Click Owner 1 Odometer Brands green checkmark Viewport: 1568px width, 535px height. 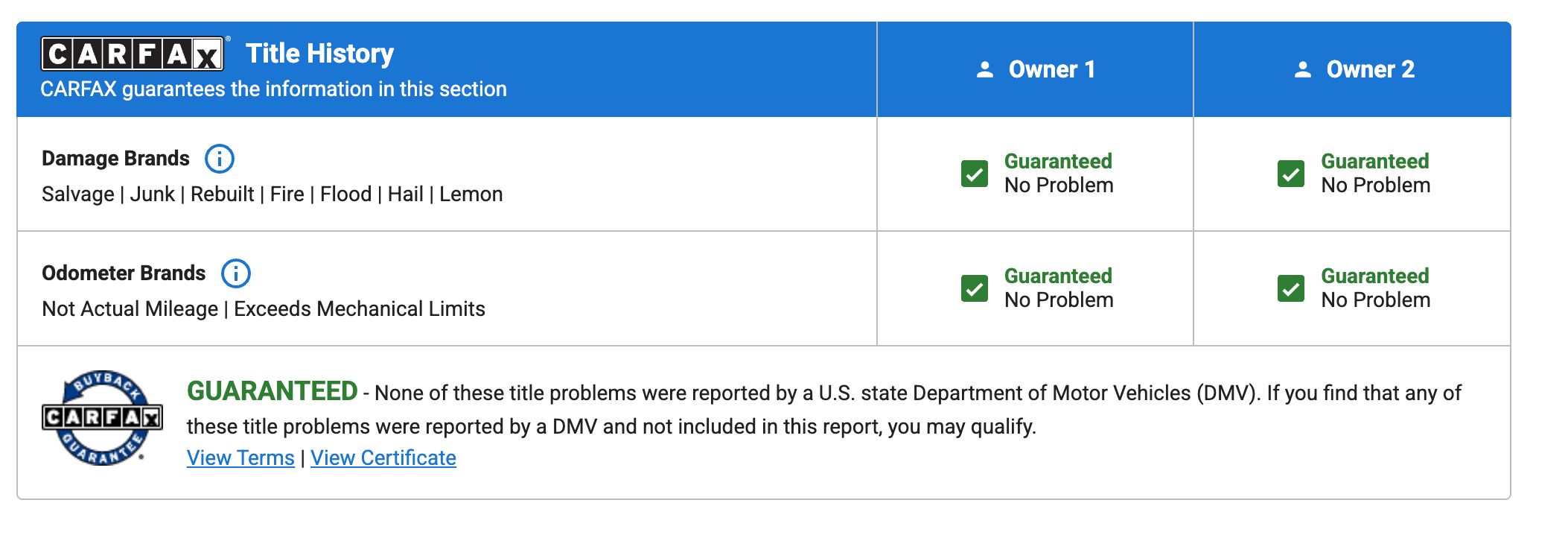(975, 288)
